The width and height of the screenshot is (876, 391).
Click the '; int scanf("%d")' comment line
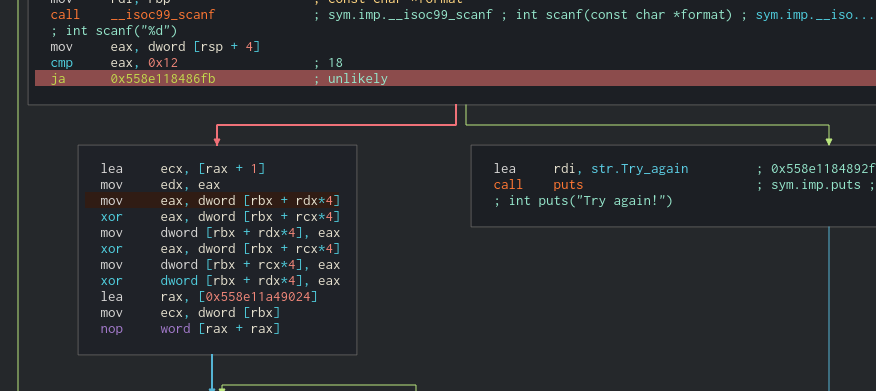click(114, 31)
